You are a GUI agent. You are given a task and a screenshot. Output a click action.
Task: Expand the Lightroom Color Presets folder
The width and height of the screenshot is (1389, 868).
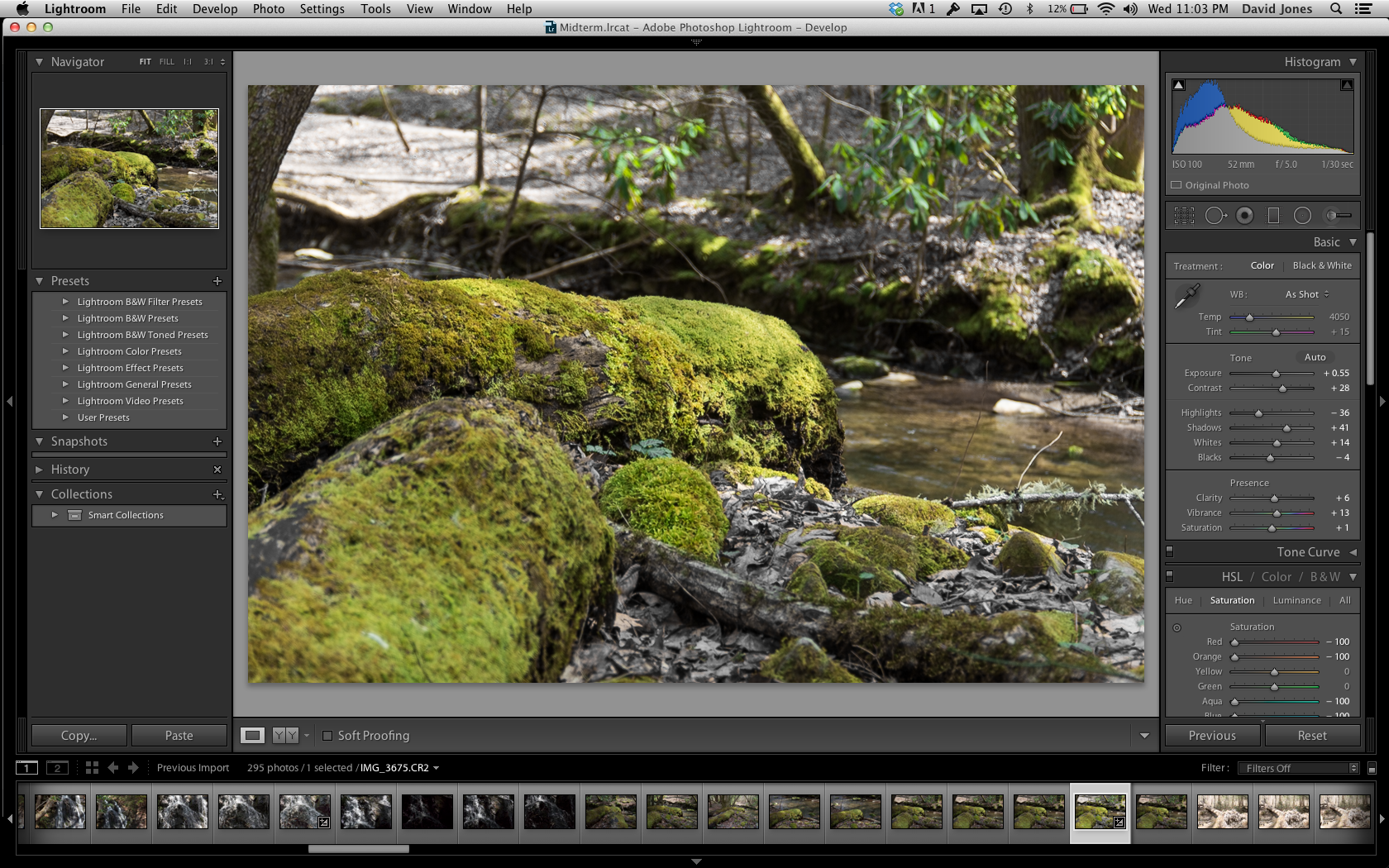66,351
